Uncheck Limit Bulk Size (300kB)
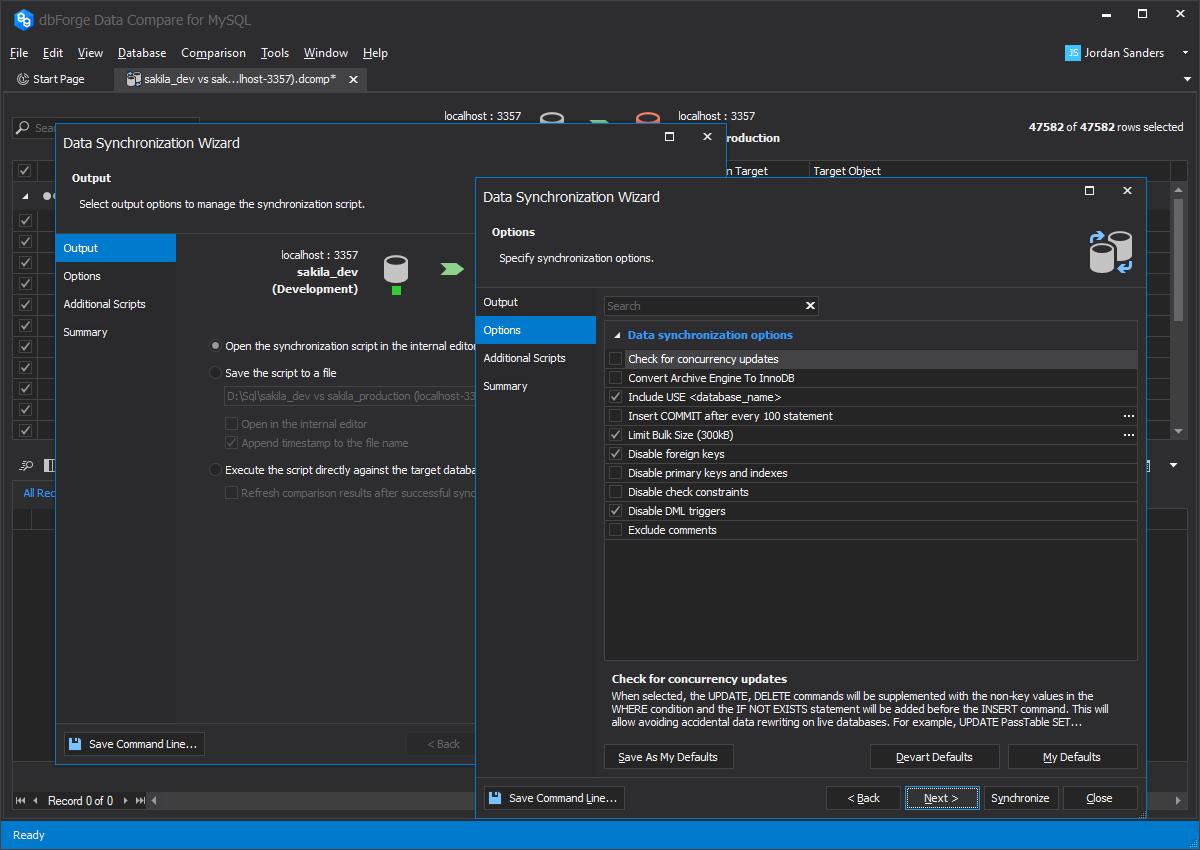Screen dimensions: 1200x850 tap(616, 435)
